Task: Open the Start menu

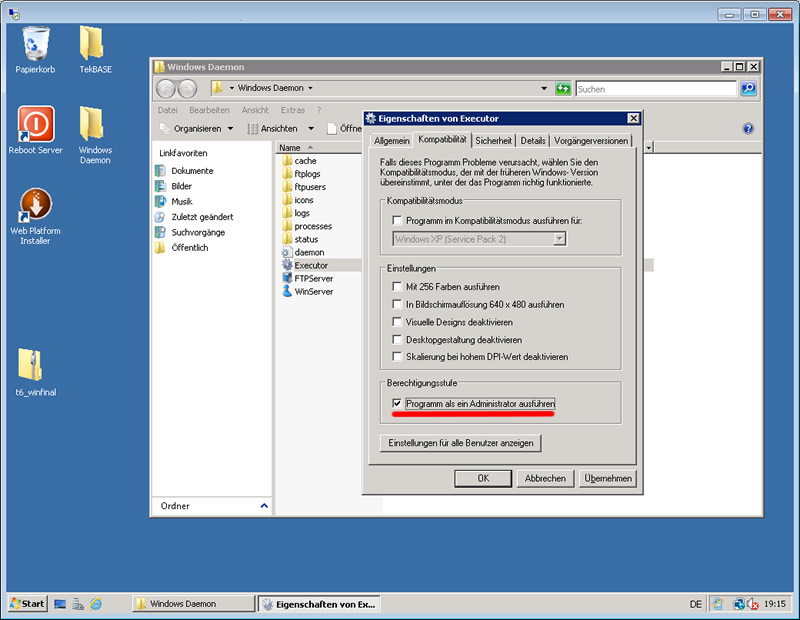Action: coord(28,604)
